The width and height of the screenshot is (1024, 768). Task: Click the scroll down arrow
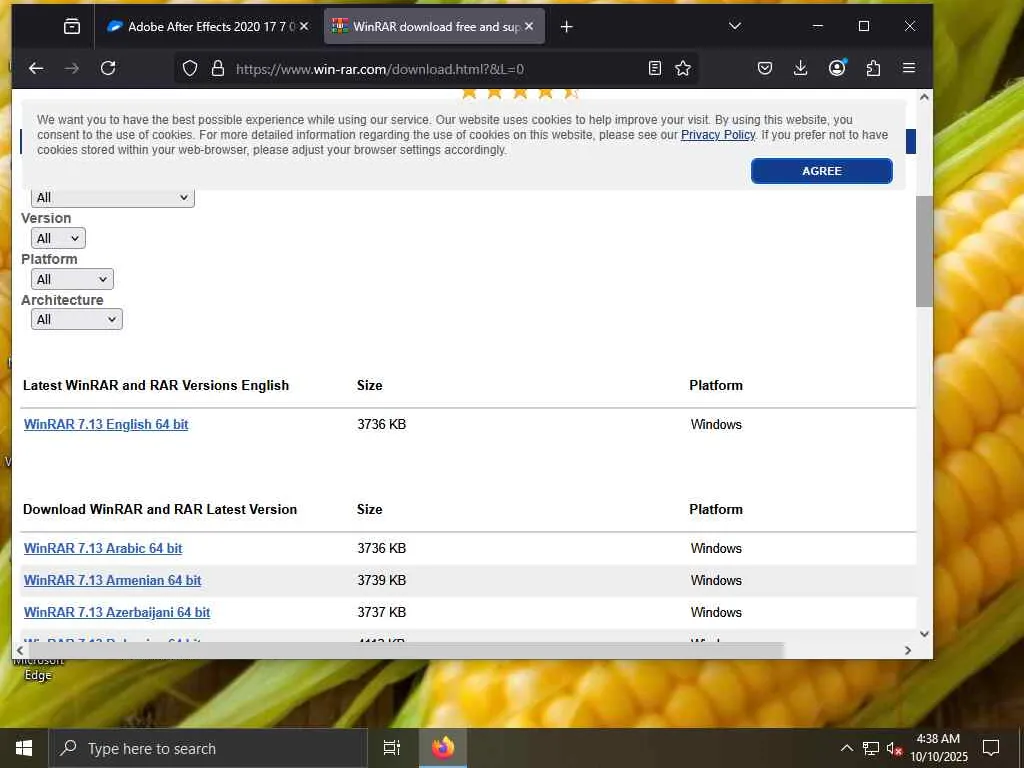coord(924,633)
